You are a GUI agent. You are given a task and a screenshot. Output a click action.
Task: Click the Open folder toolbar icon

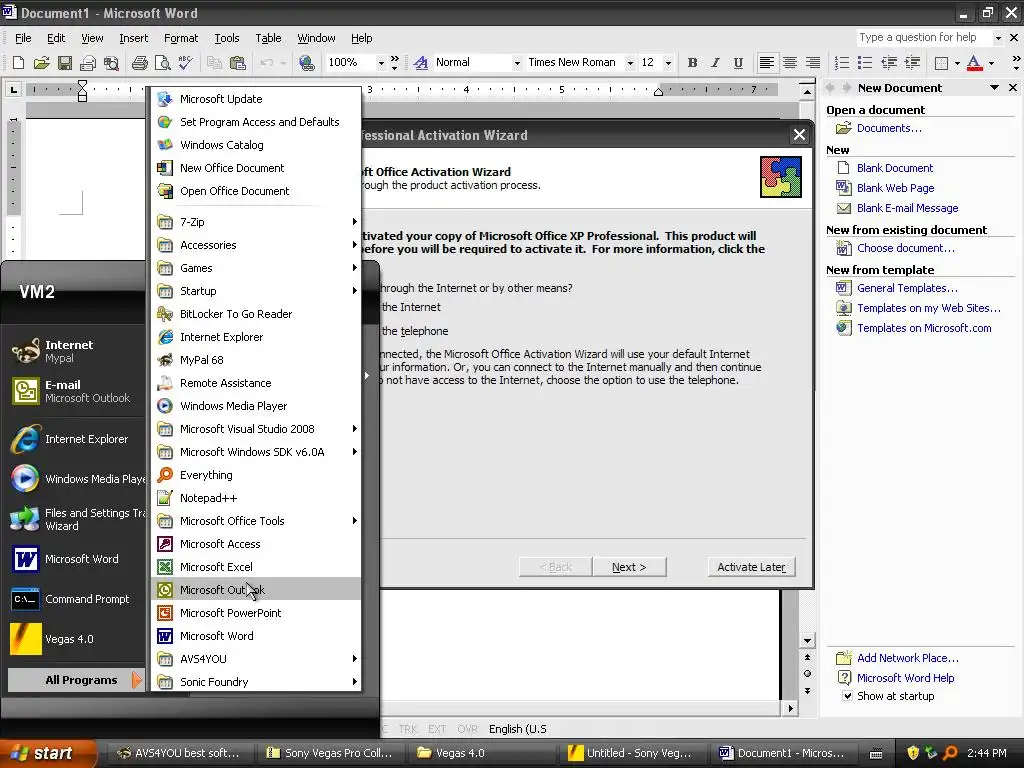pyautogui.click(x=42, y=63)
